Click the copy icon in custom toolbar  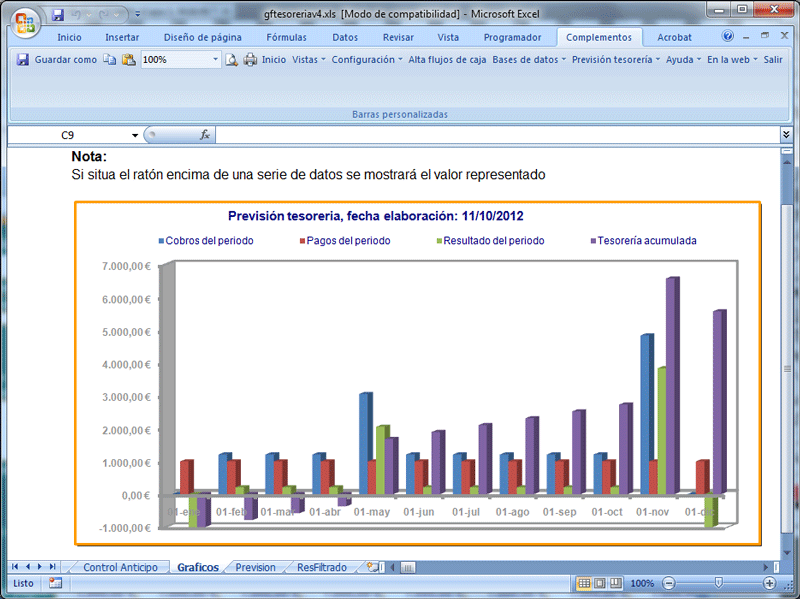tap(110, 60)
